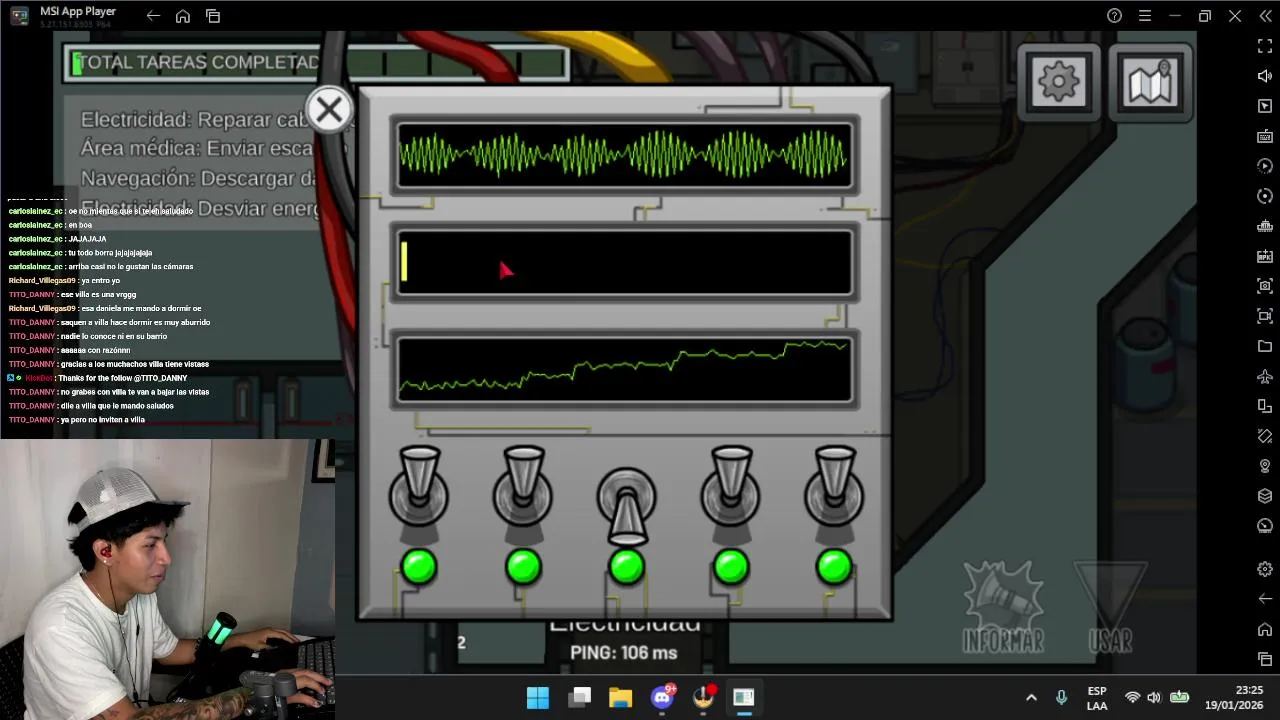Open File Explorer from the taskbar
The width and height of the screenshot is (1280, 720).
coord(620,697)
